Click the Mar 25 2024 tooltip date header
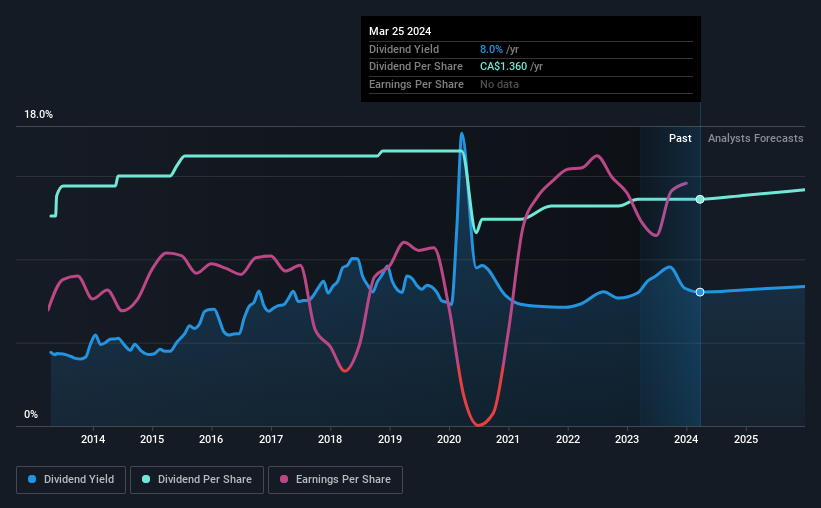This screenshot has height=508, width=821. (400, 31)
